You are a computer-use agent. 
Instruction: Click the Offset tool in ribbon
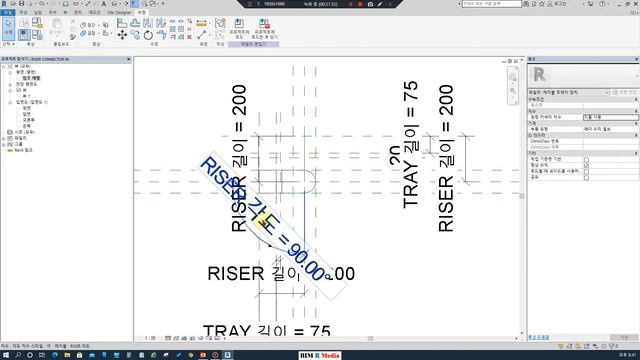click(135, 23)
